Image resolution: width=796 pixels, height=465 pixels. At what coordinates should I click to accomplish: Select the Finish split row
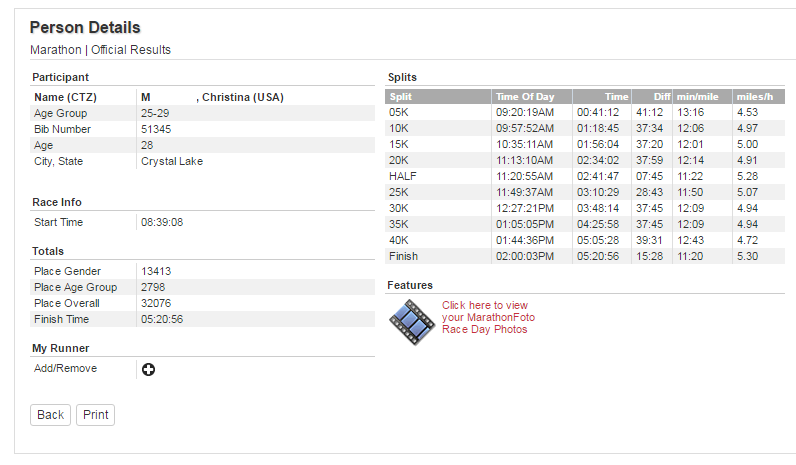tap(585, 256)
